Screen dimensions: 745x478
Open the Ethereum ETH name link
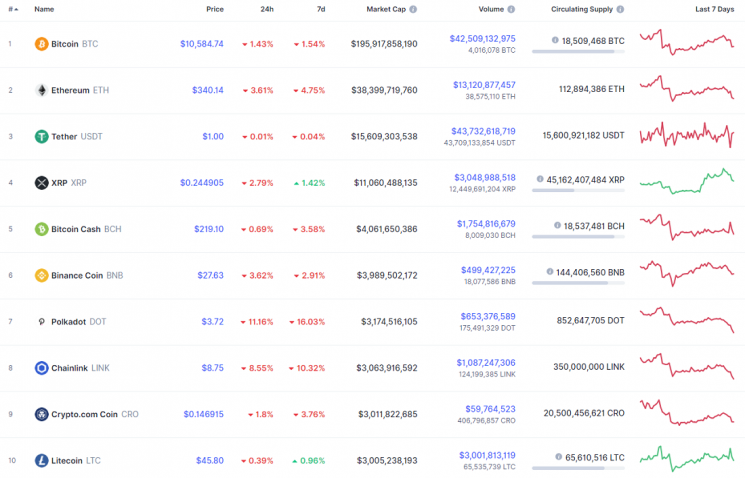[80, 90]
